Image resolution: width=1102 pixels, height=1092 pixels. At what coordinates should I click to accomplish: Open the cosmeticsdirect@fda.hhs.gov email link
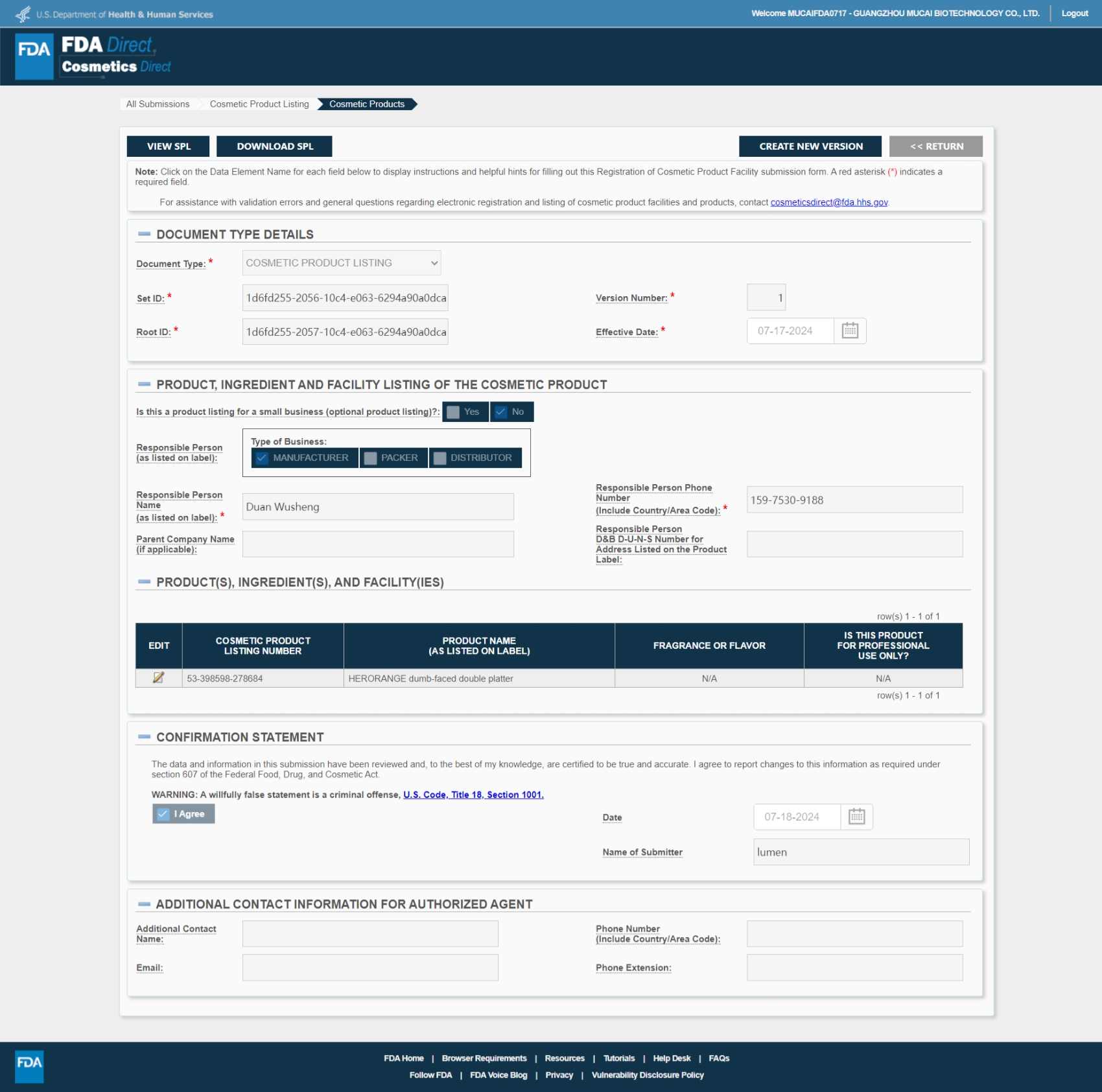[x=828, y=202]
